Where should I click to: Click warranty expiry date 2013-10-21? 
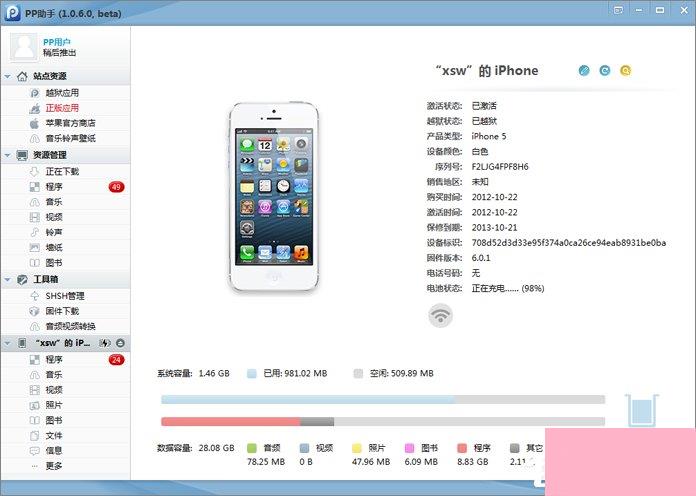[494, 227]
